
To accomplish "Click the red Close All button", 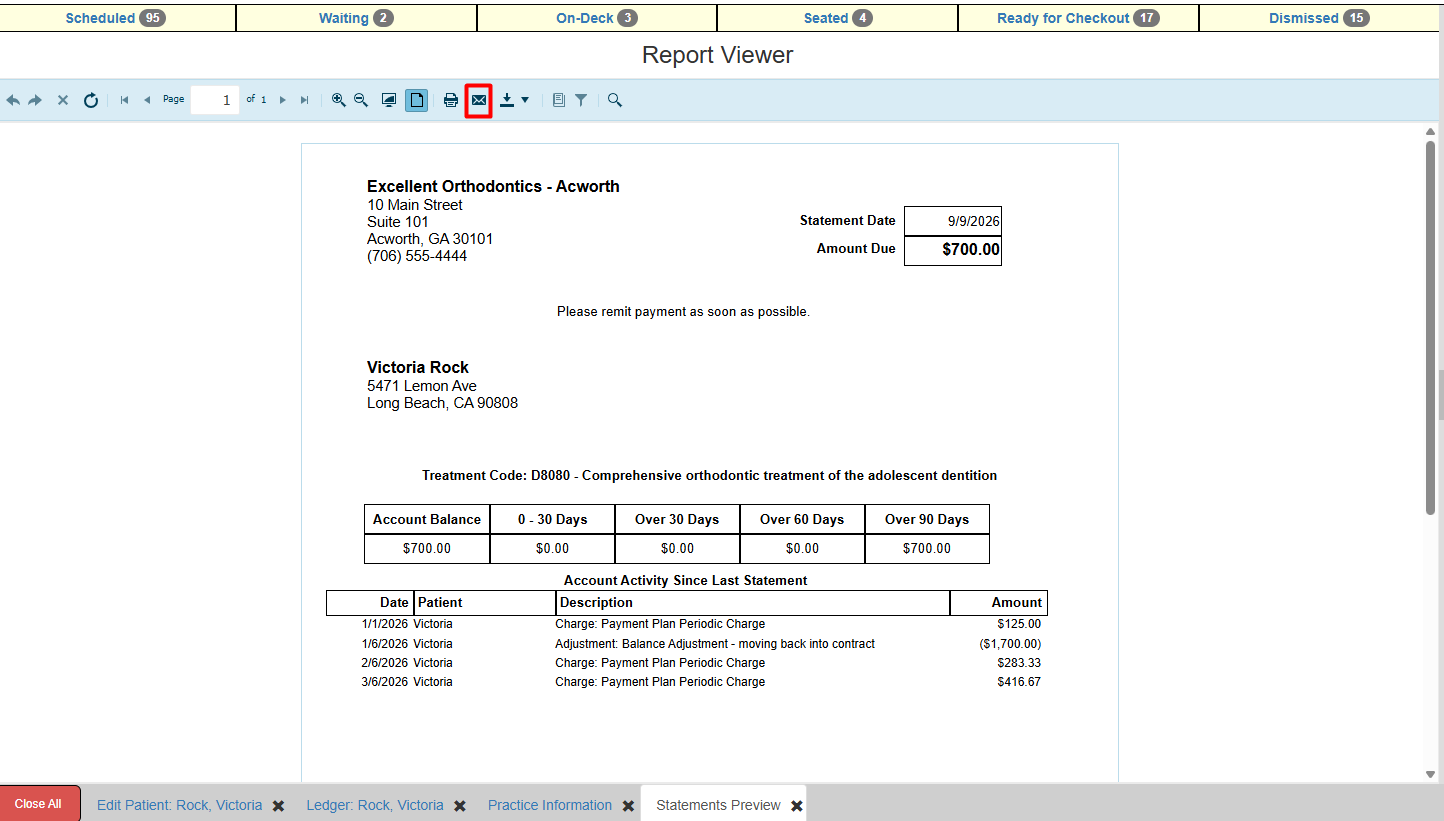I will [x=39, y=803].
